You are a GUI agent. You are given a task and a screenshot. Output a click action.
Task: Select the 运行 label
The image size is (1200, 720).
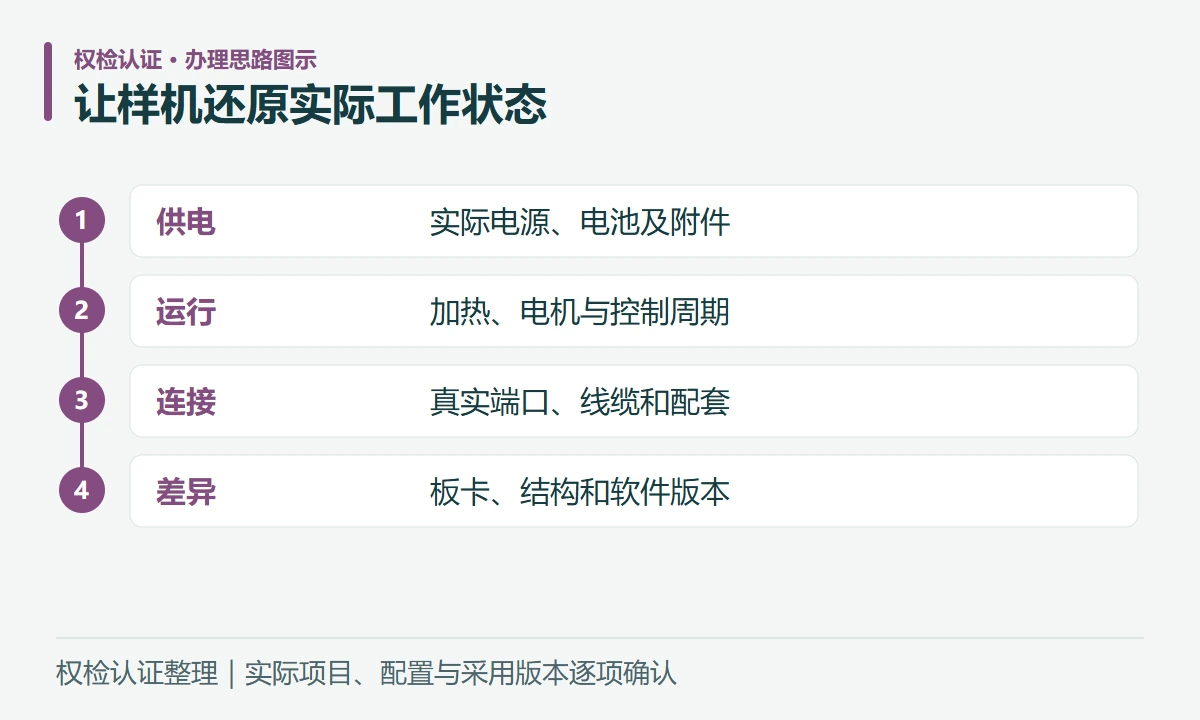(x=186, y=311)
